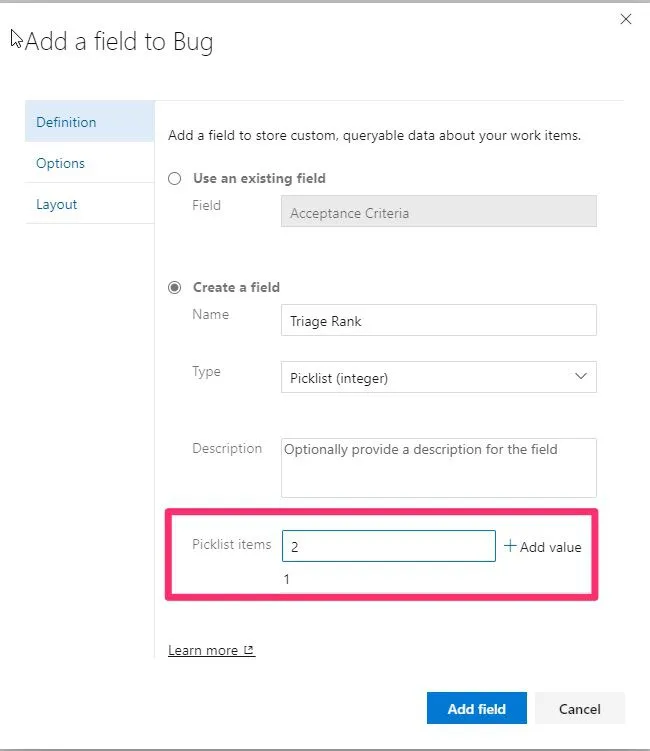Select the Create a field radio button
This screenshot has width=650, height=751.
pyautogui.click(x=175, y=287)
